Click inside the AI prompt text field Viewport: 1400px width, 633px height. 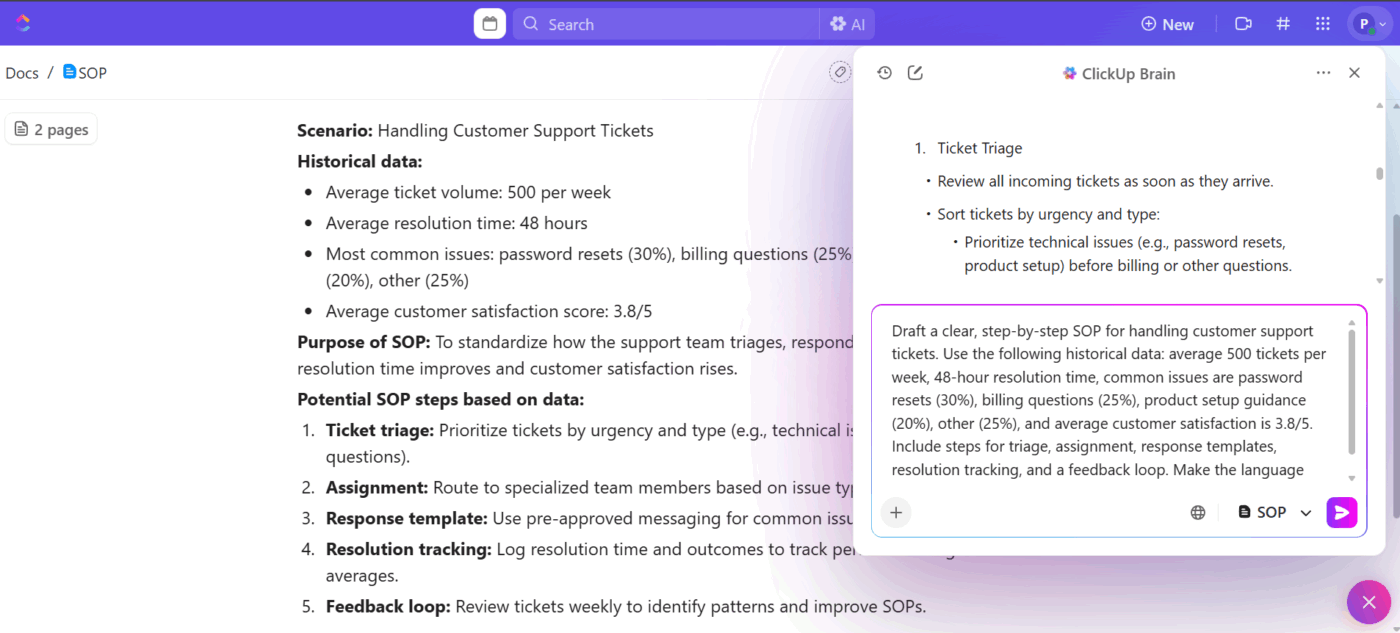pyautogui.click(x=1100, y=400)
